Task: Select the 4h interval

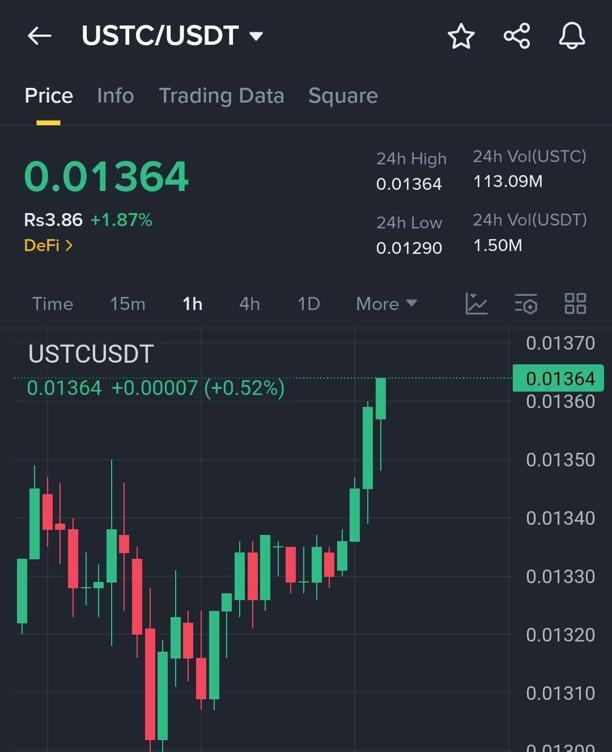Action: (249, 304)
